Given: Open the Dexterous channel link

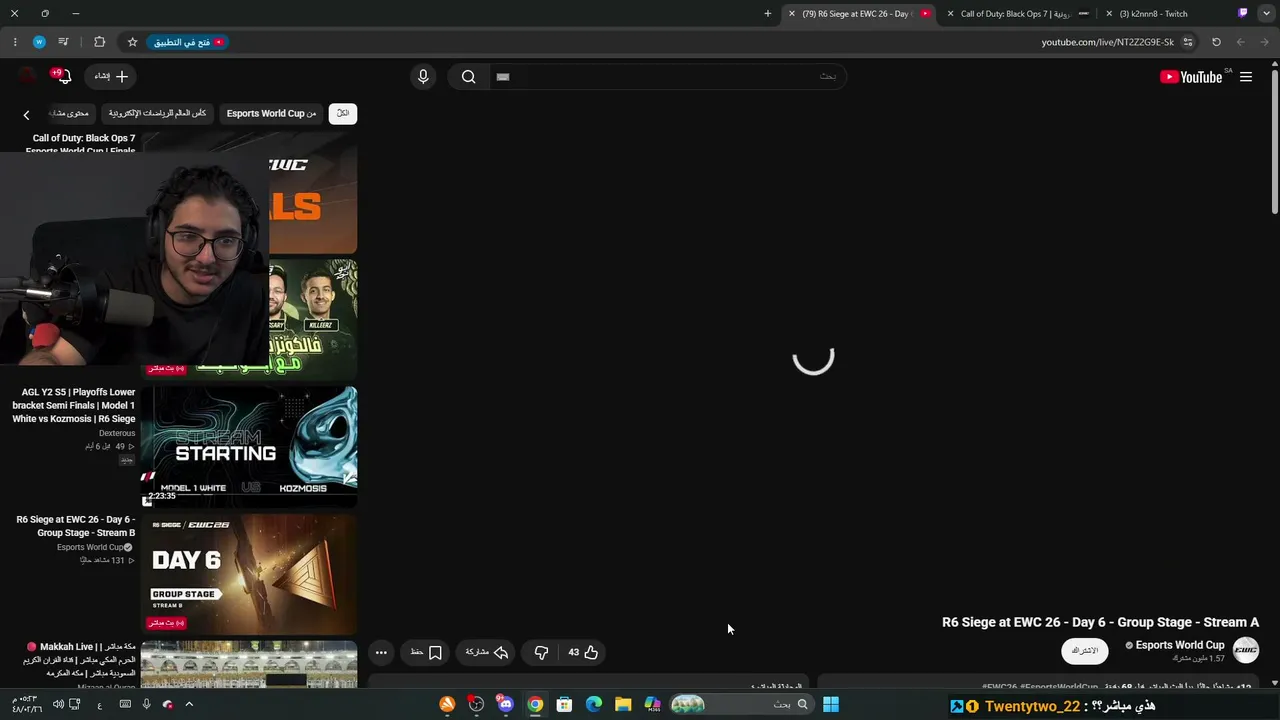Looking at the screenshot, I should coord(117,433).
